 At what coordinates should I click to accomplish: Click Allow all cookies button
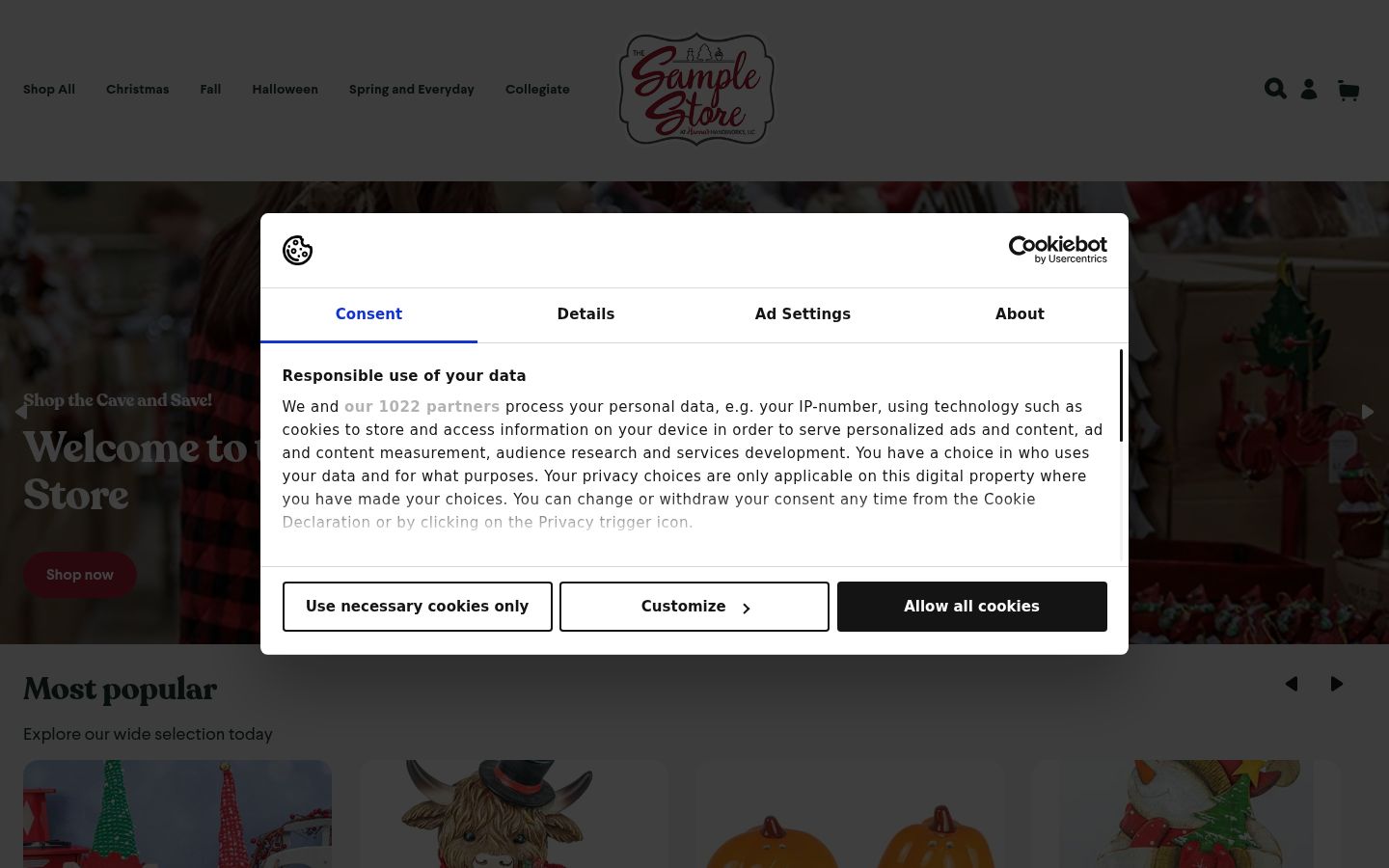pos(972,607)
